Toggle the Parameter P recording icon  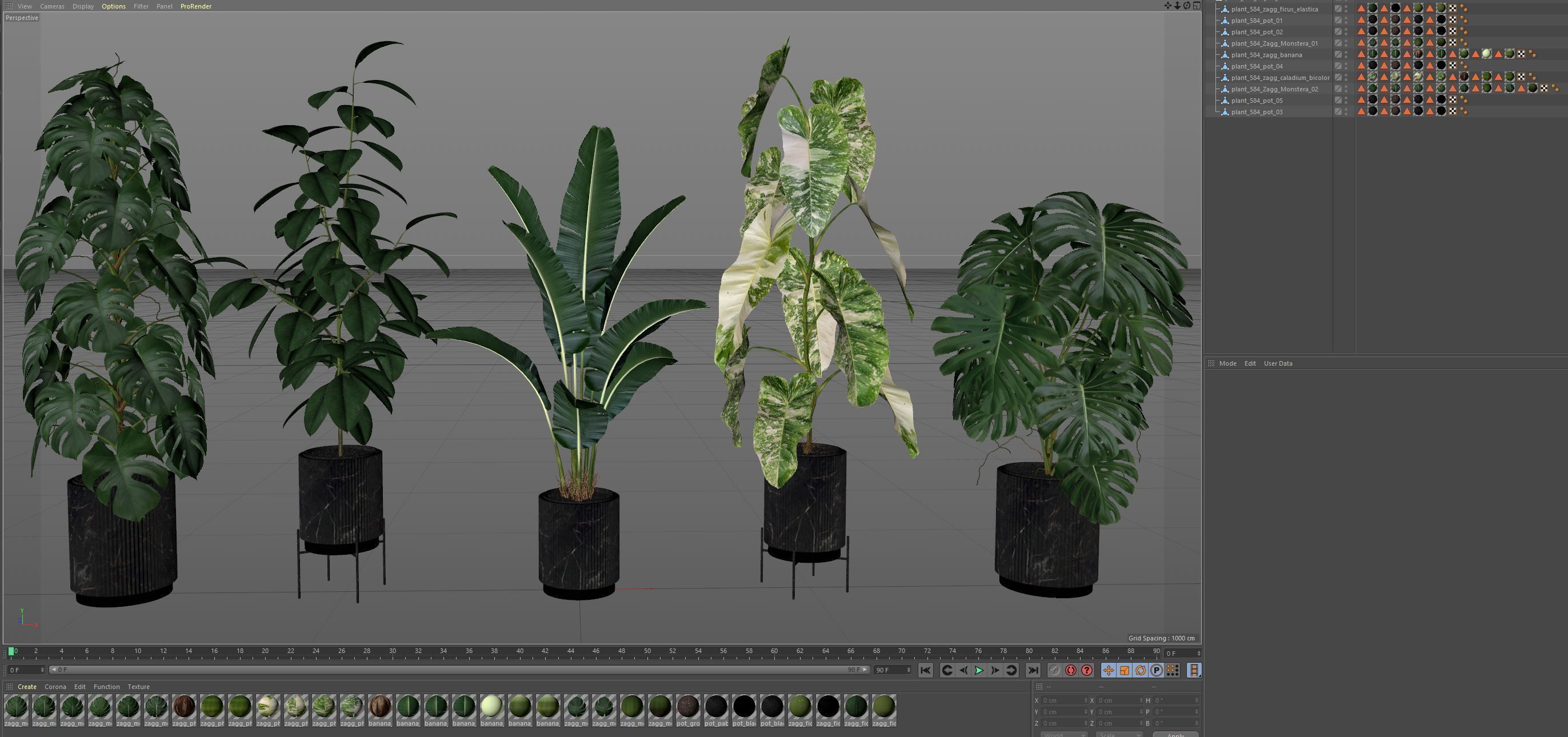[x=1156, y=670]
